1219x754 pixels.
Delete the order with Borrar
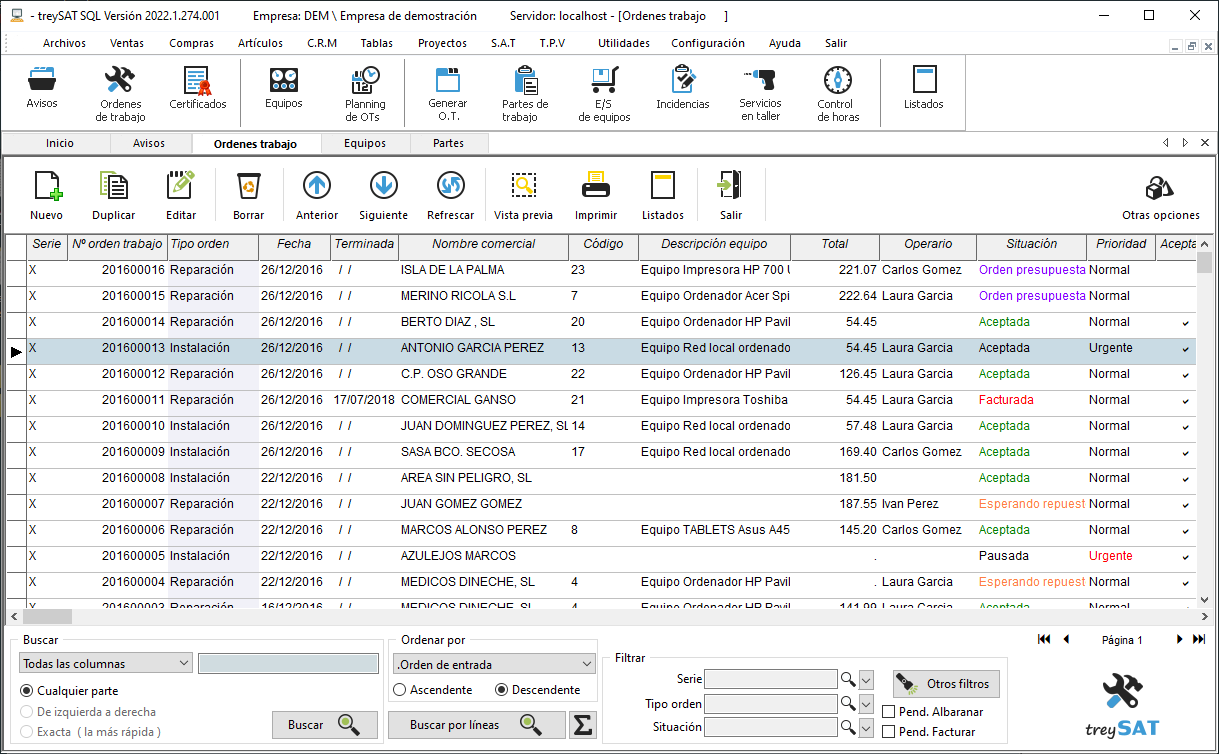[x=249, y=196]
